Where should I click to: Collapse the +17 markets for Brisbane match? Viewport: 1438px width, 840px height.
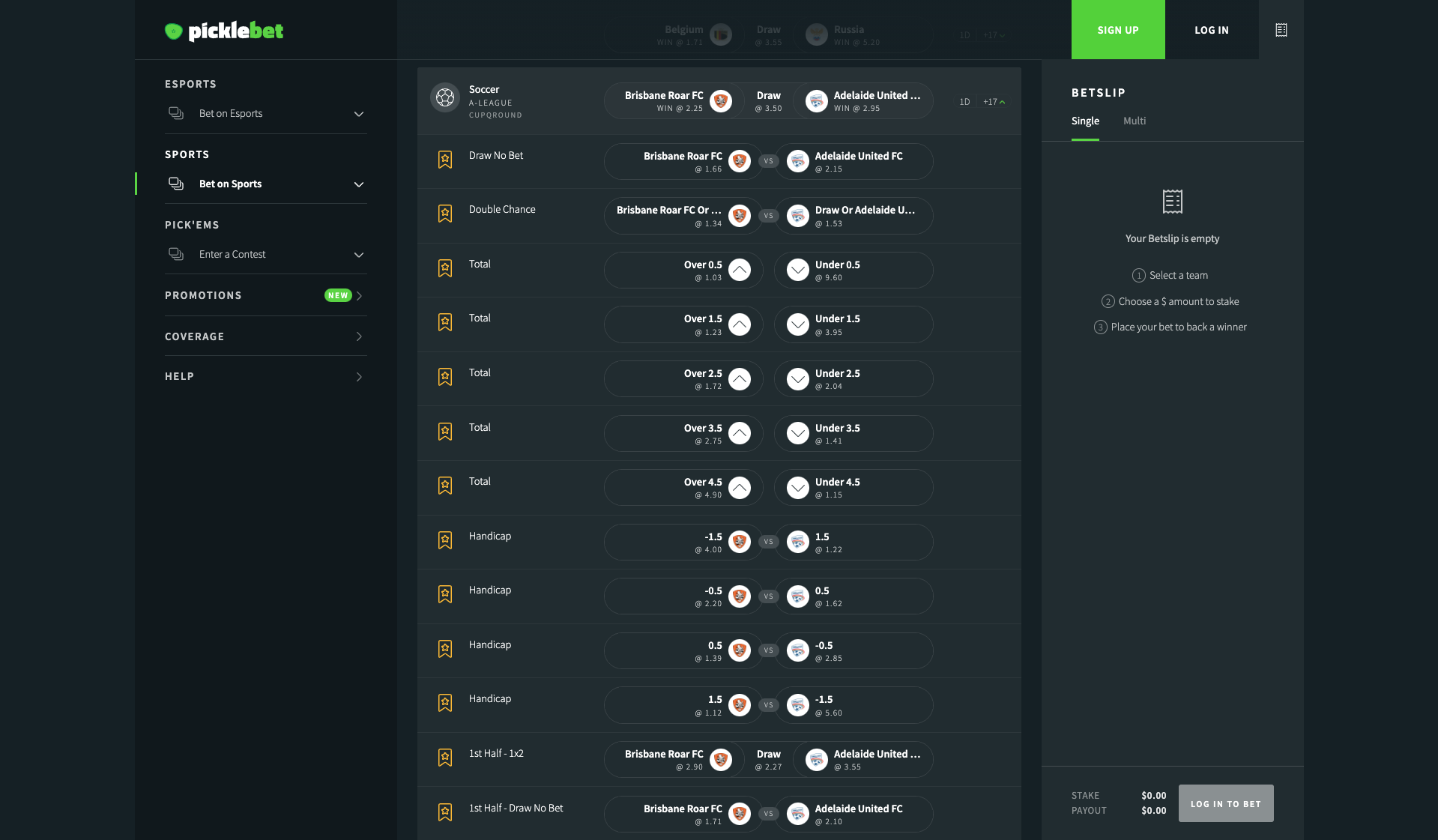tap(994, 102)
